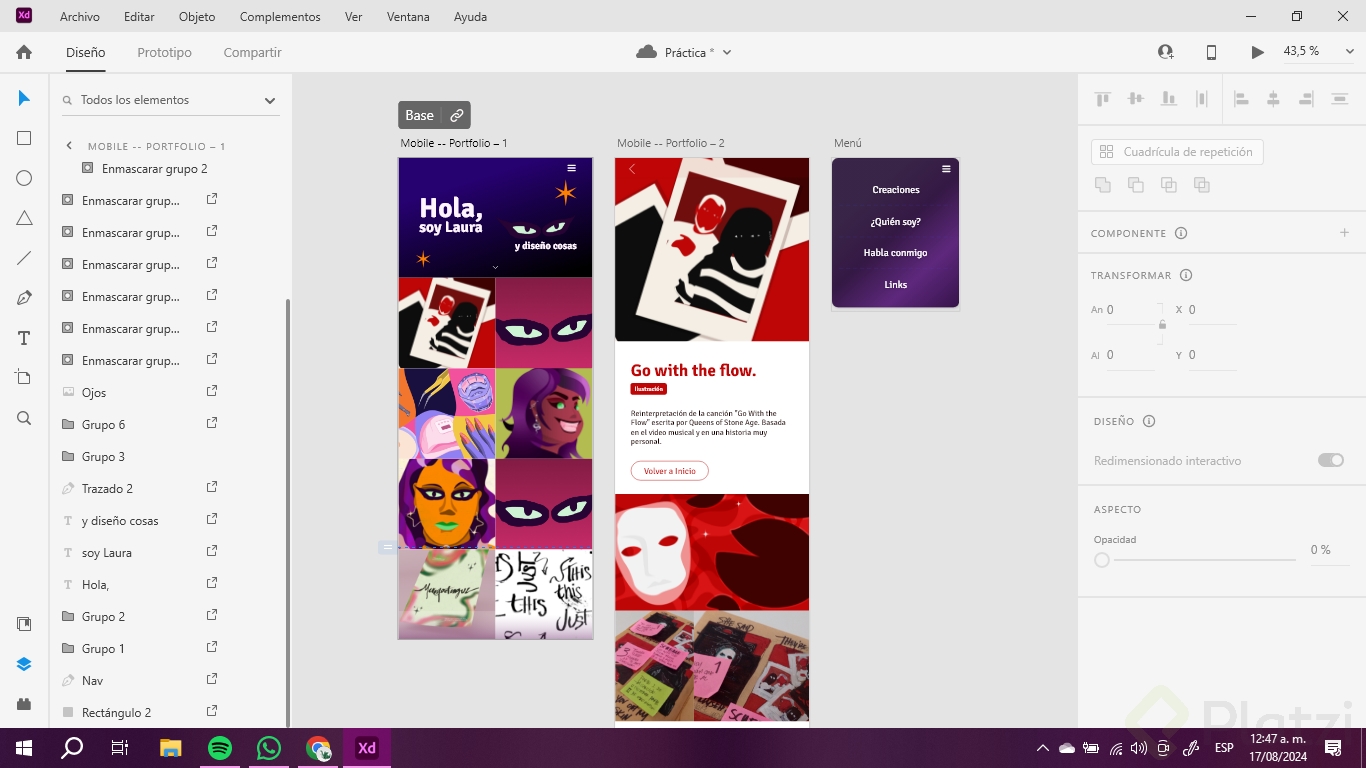Click Creaciones in the Menú artboard

click(896, 190)
